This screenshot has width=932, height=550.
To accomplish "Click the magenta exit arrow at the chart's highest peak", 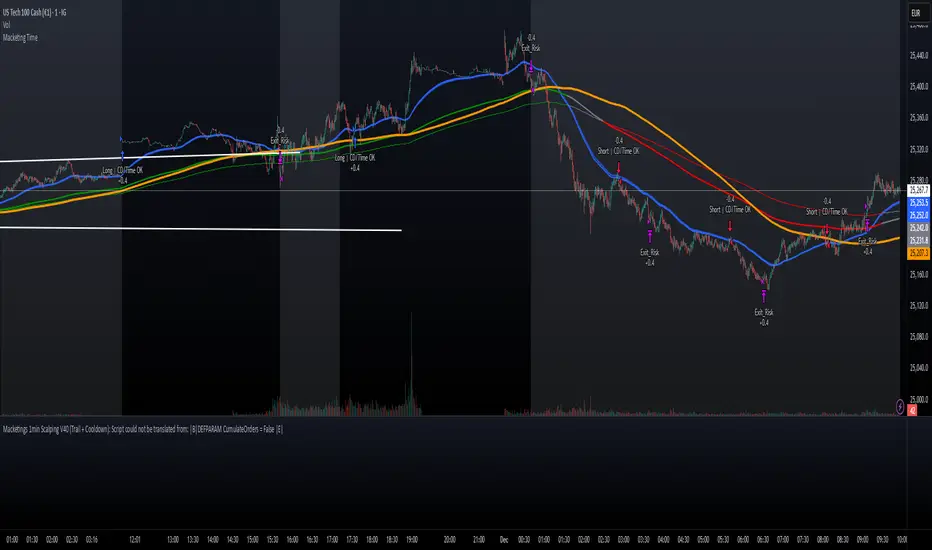I will [531, 66].
